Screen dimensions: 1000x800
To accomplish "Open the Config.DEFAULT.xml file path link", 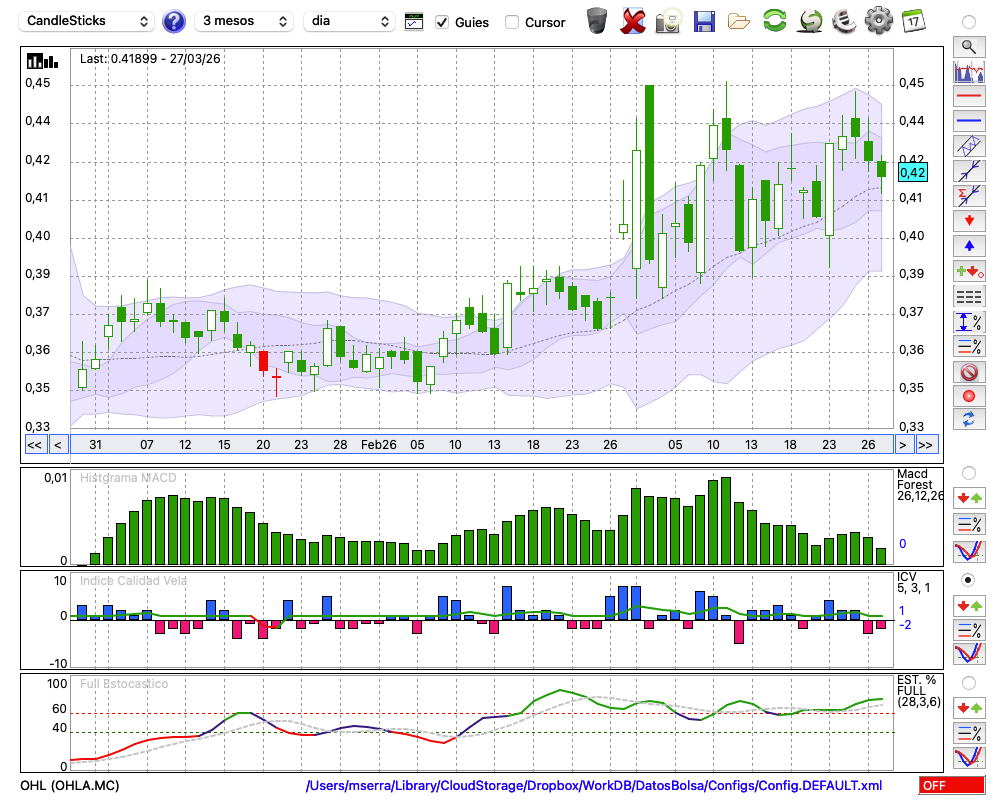I will [x=594, y=785].
